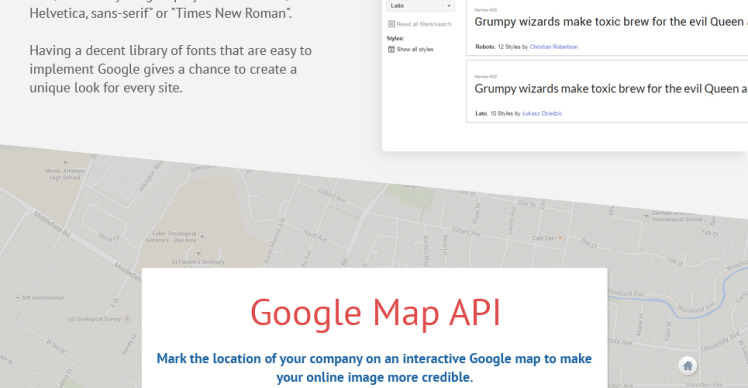Screen dimensions: 748x388
Task: Click the Google Map API heading
Action: pos(375,313)
